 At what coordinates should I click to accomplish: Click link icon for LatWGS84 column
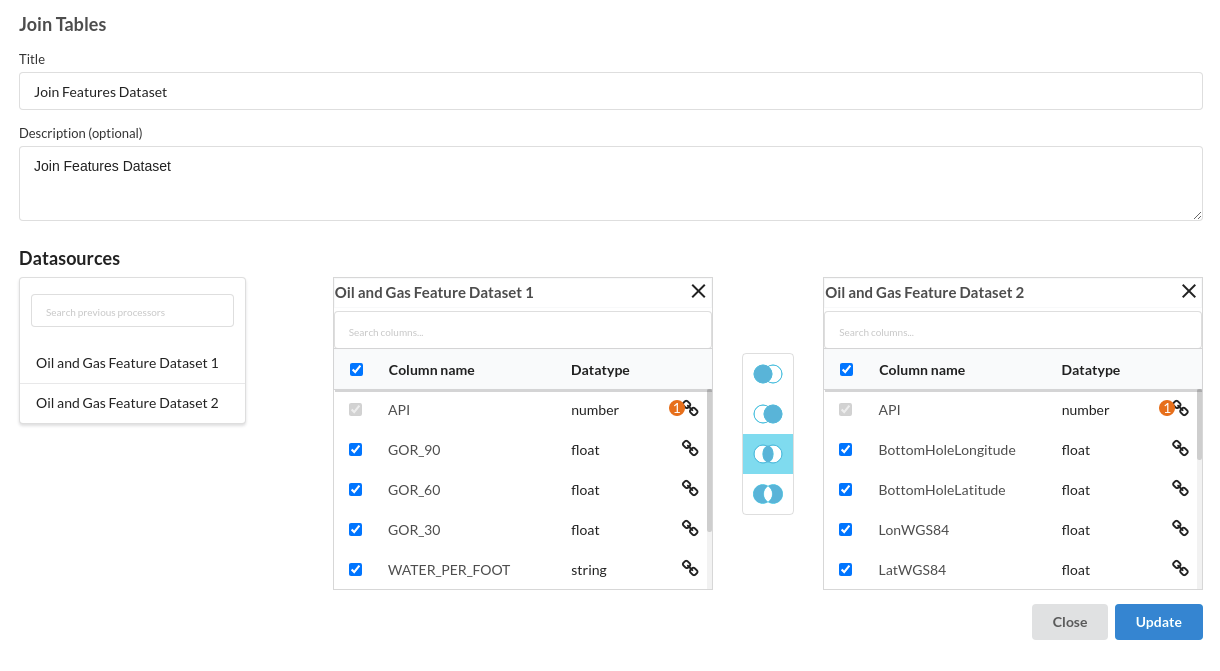click(x=1180, y=568)
